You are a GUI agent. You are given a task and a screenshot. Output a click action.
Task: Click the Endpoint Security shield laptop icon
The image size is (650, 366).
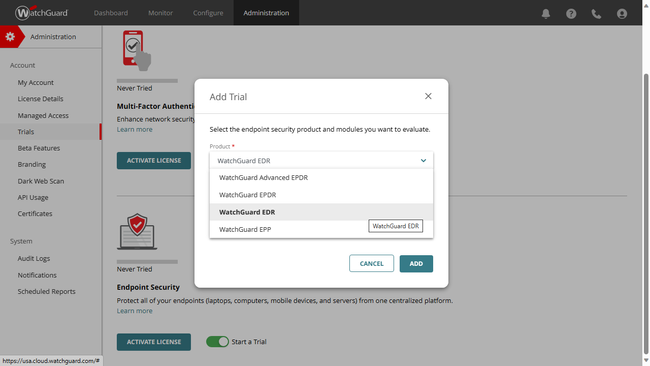137,231
